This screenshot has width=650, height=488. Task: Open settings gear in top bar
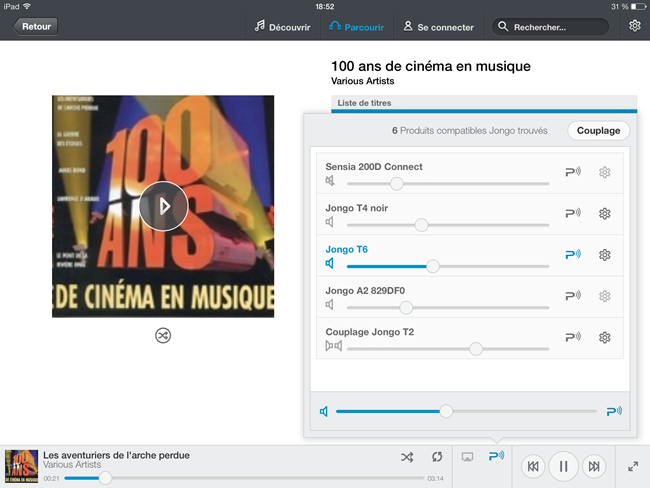(635, 26)
